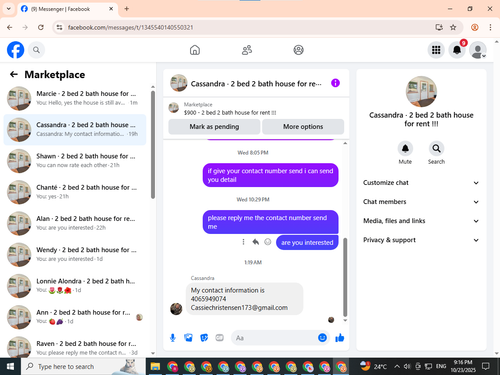Open the $900 Marketplace listing link
500x375 pixels.
(230, 113)
